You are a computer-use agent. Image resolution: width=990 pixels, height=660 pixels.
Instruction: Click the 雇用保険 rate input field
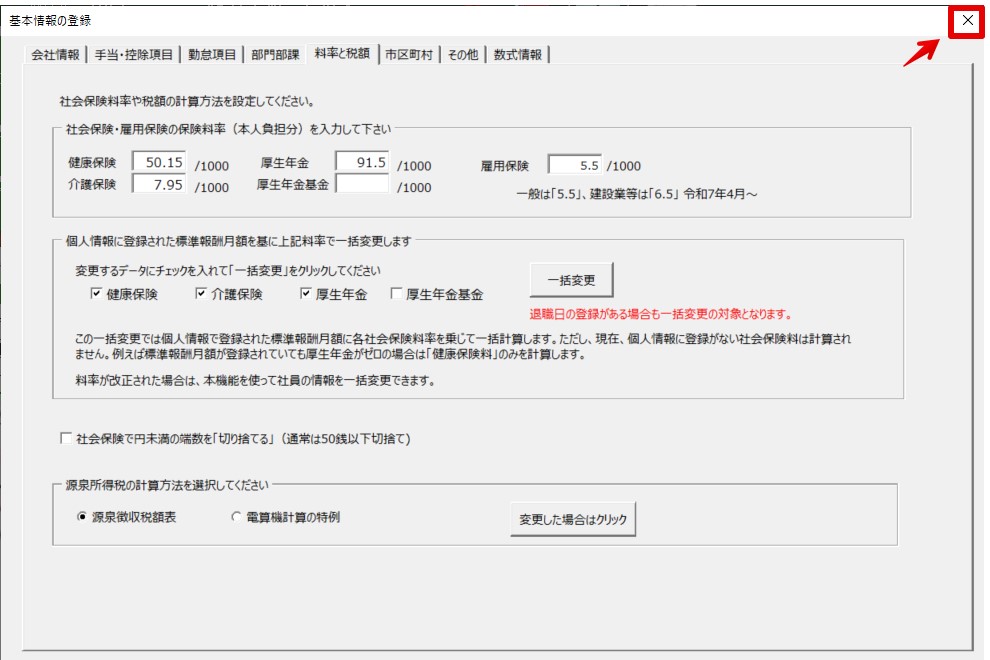[x=576, y=165]
